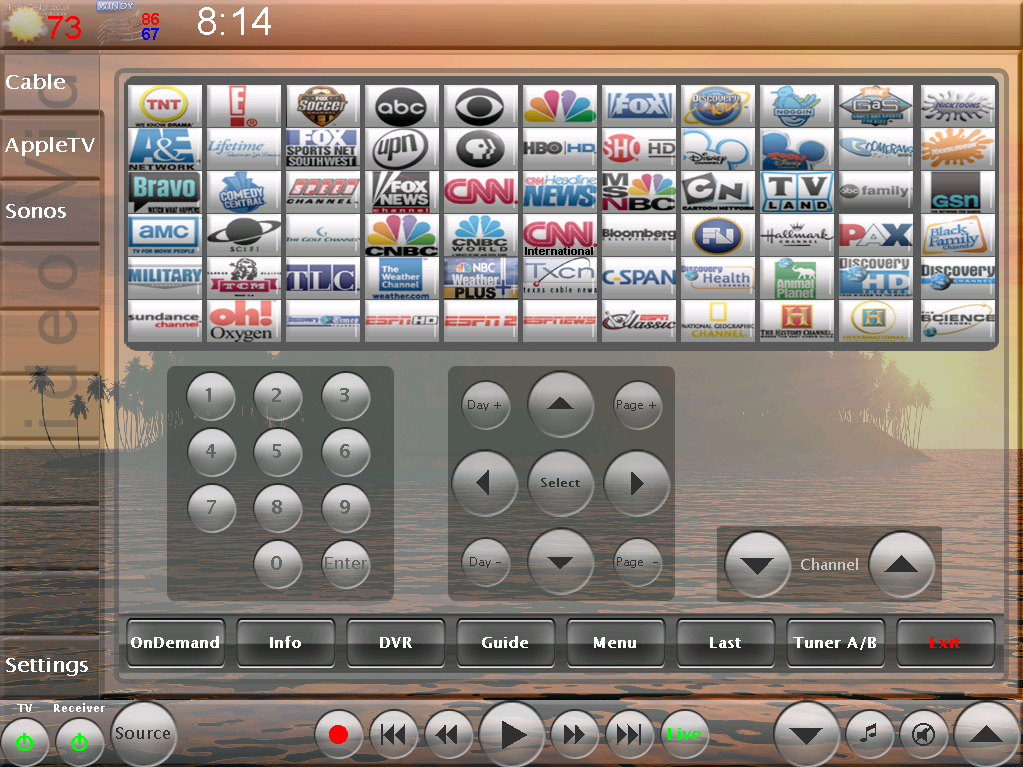The width and height of the screenshot is (1023, 767).
Task: Mute the audio with the speaker button
Action: click(x=923, y=734)
